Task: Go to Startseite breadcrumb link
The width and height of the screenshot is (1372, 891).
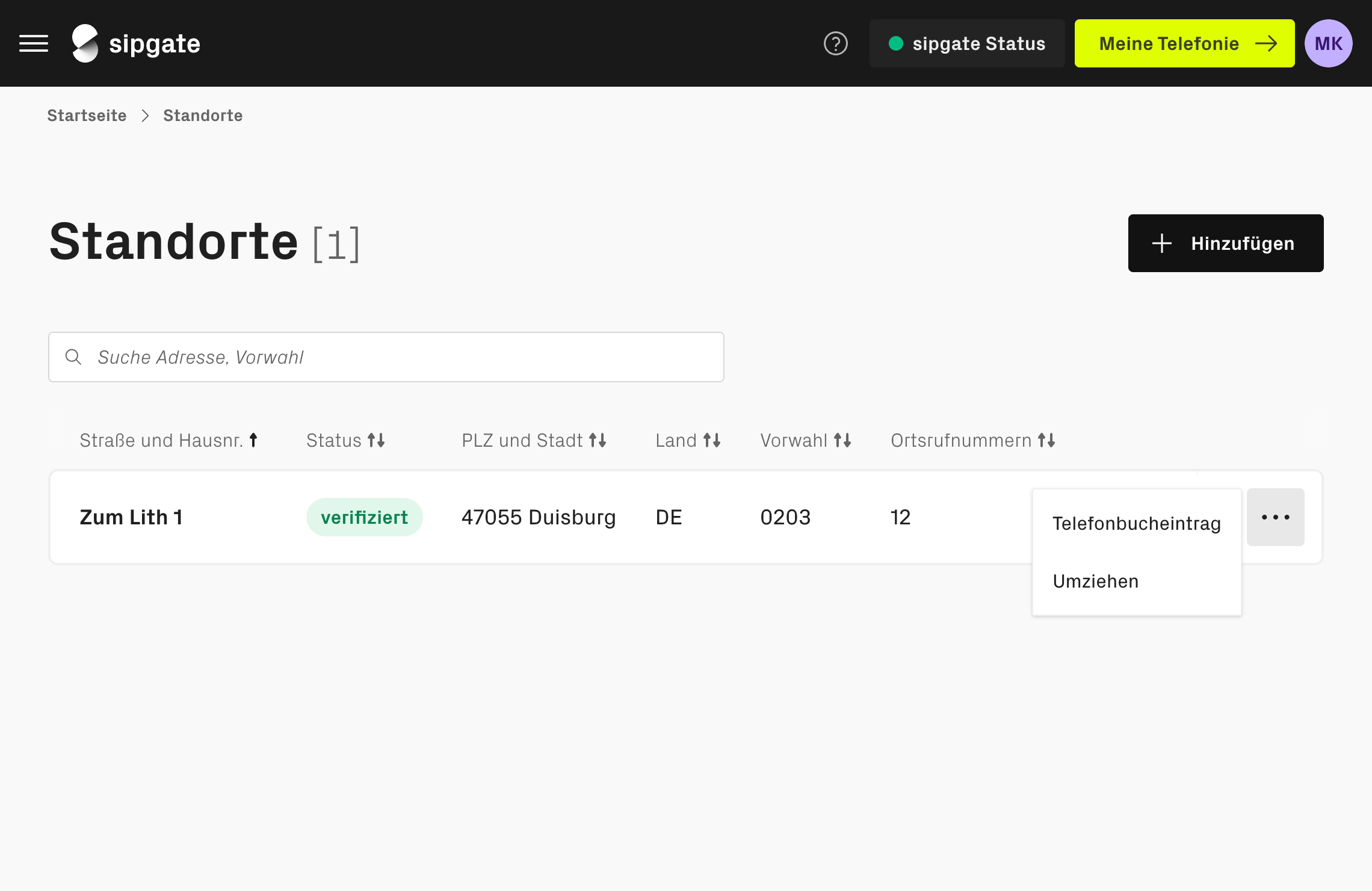Action: click(x=87, y=116)
